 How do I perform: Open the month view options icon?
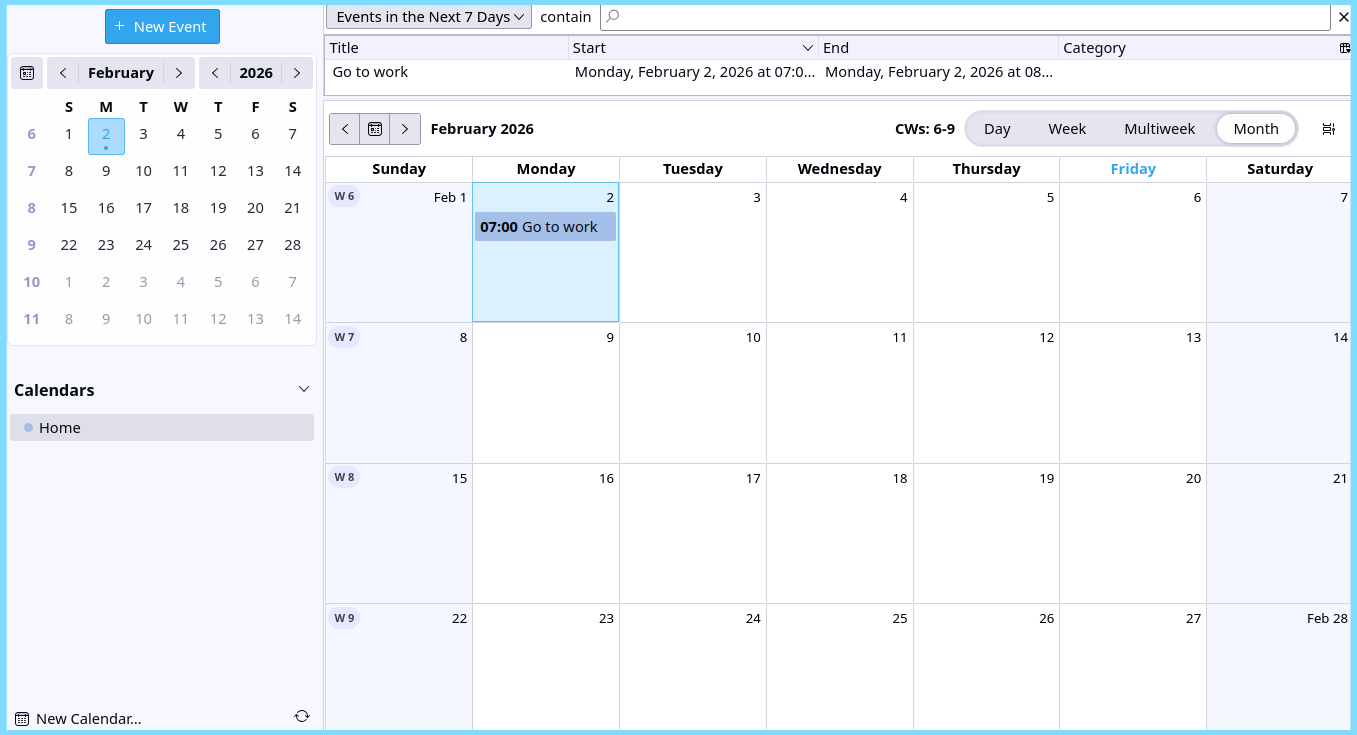(1328, 128)
